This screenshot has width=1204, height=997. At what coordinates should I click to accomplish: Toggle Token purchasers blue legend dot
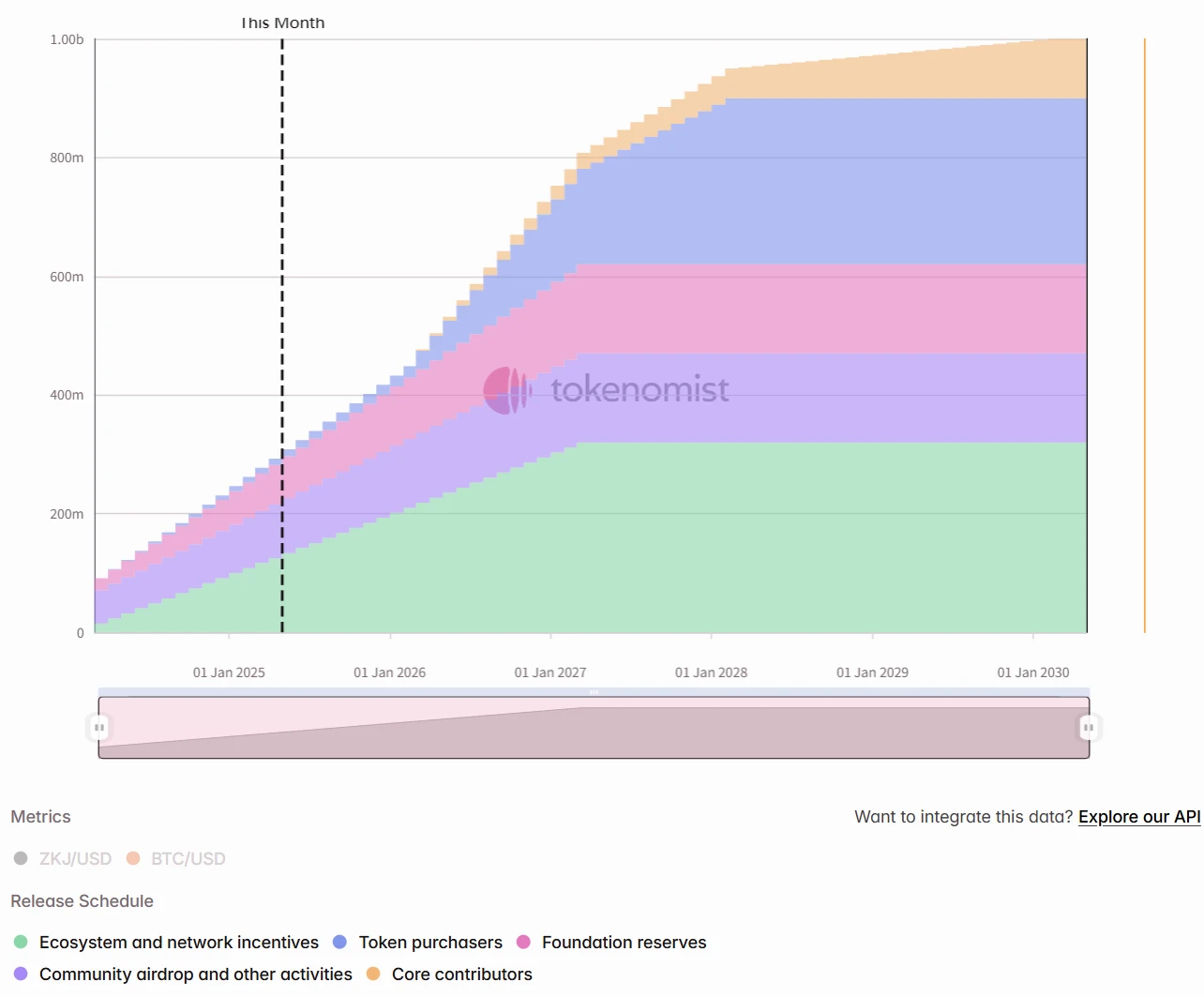(339, 942)
